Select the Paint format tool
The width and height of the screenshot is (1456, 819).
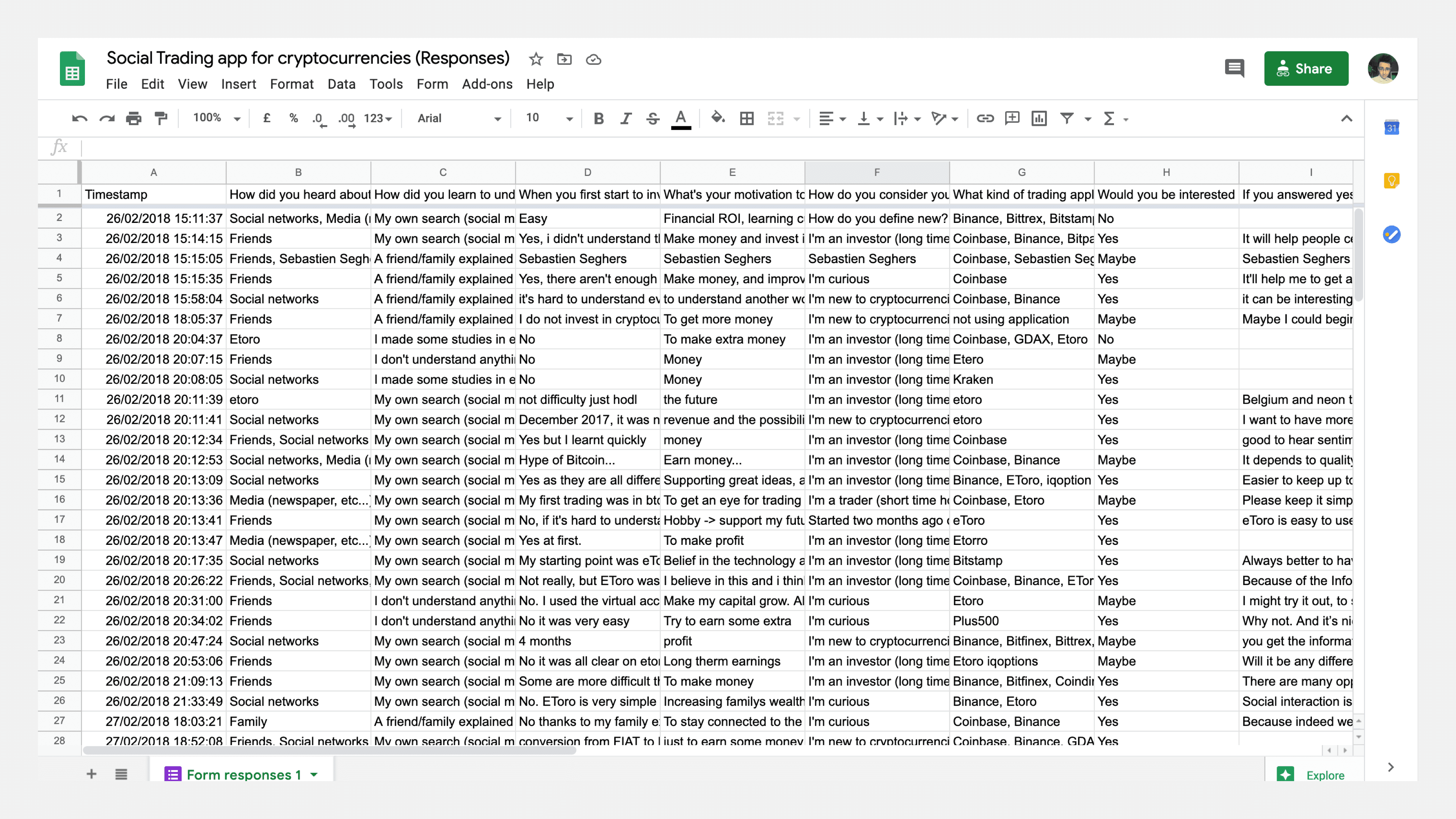pos(161,119)
